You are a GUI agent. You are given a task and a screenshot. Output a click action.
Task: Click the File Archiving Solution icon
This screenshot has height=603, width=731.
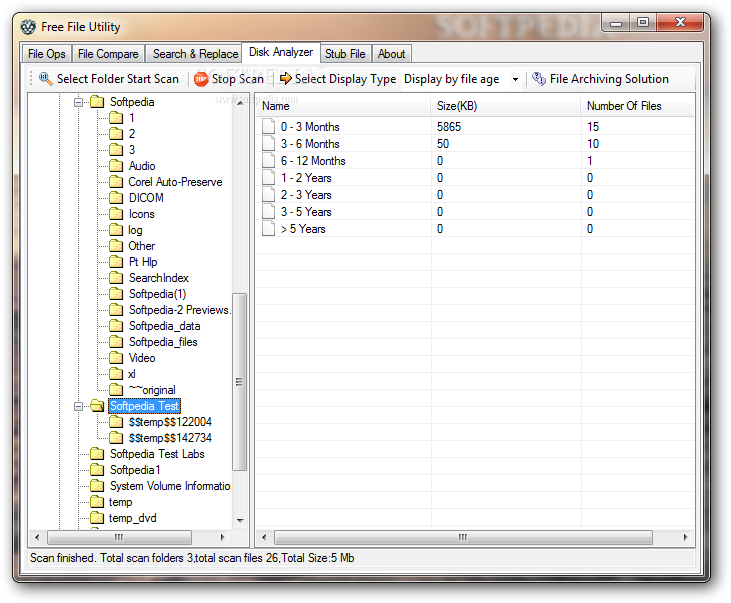pos(539,79)
